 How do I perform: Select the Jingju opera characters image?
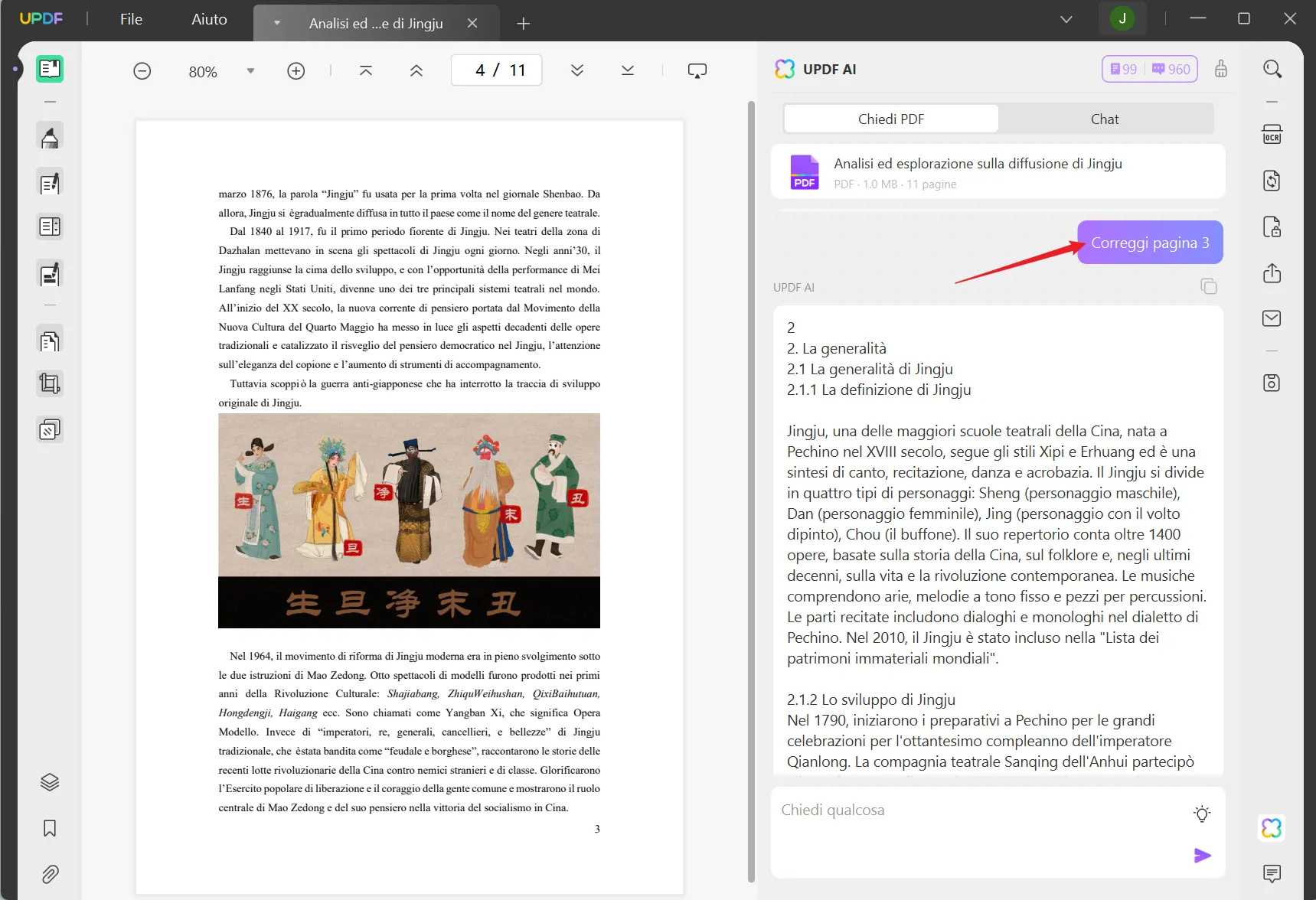(409, 520)
